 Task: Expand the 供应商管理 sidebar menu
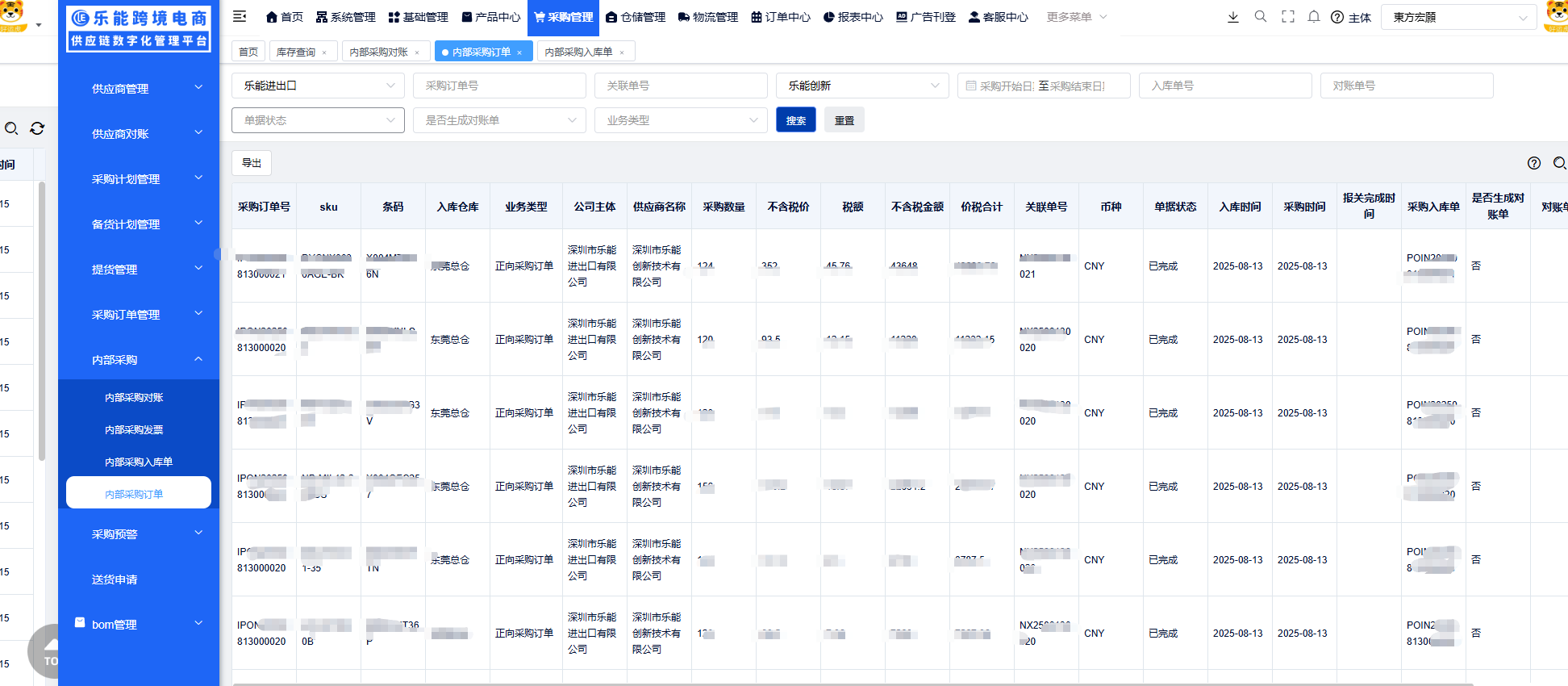click(139, 89)
